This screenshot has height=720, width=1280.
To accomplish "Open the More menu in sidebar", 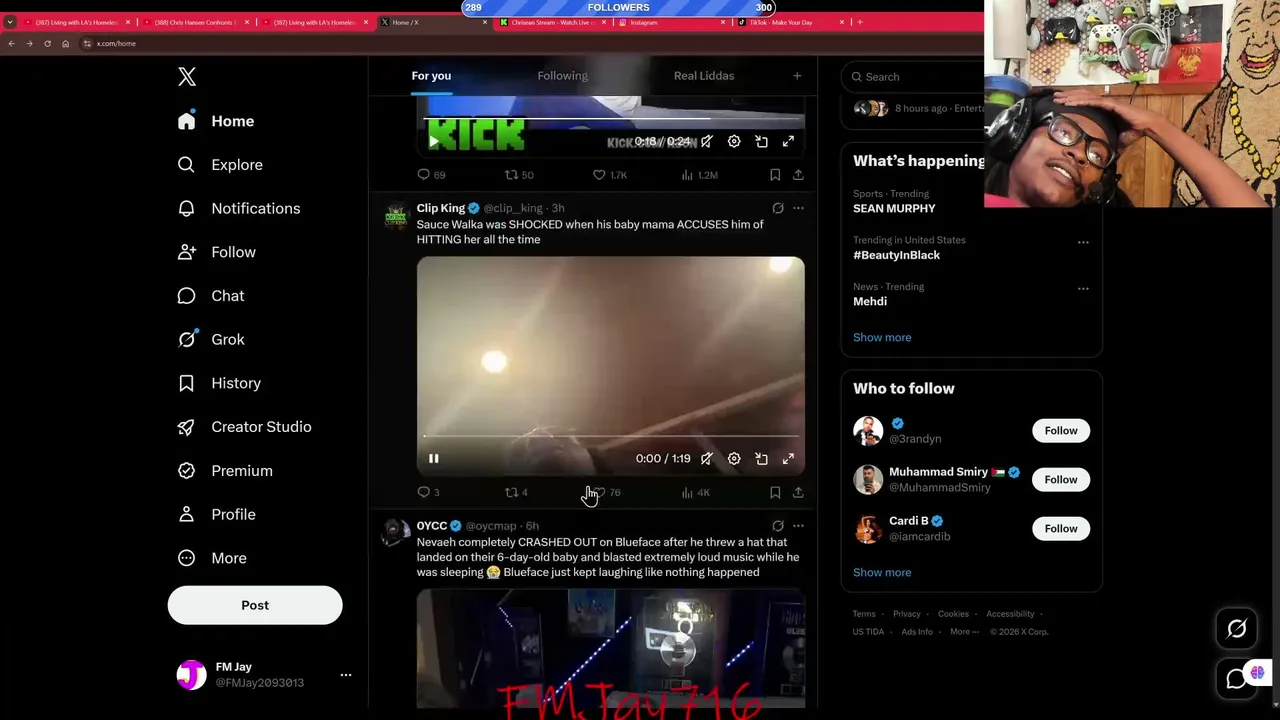I will click(x=213, y=558).
